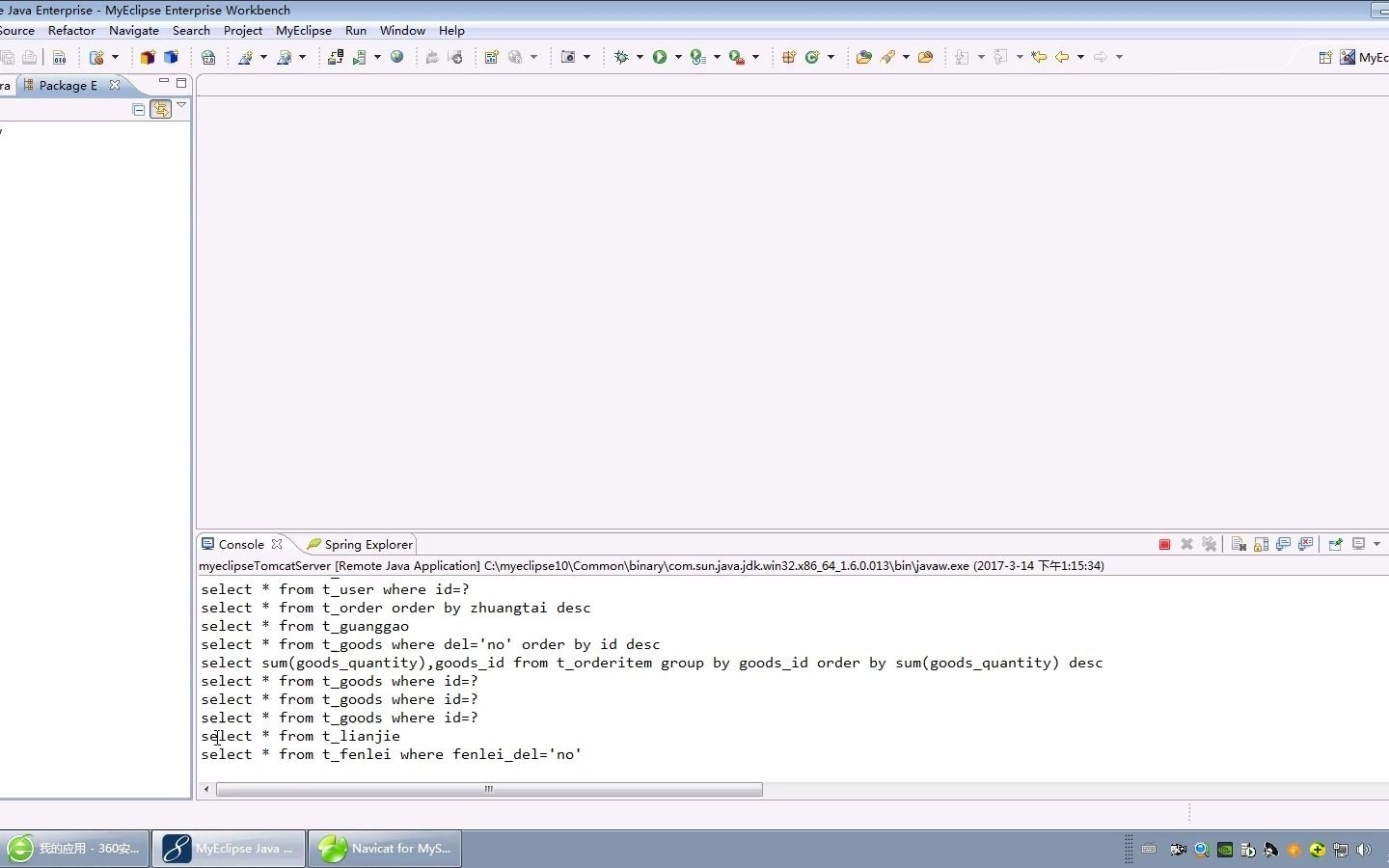Click the Open Perspective icon
1389x868 pixels.
[x=1325, y=57]
